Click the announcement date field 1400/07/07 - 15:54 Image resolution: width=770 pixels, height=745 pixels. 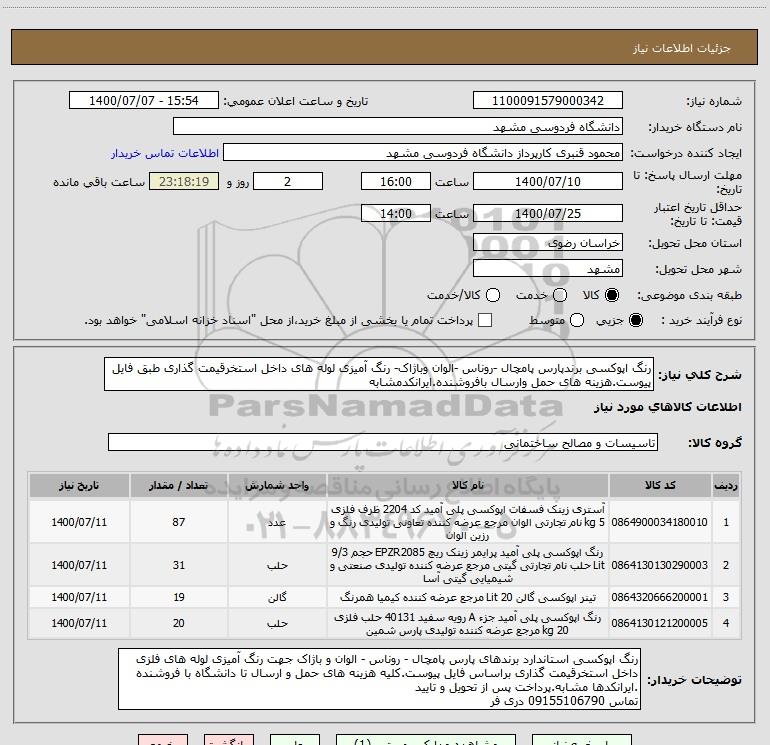click(144, 101)
